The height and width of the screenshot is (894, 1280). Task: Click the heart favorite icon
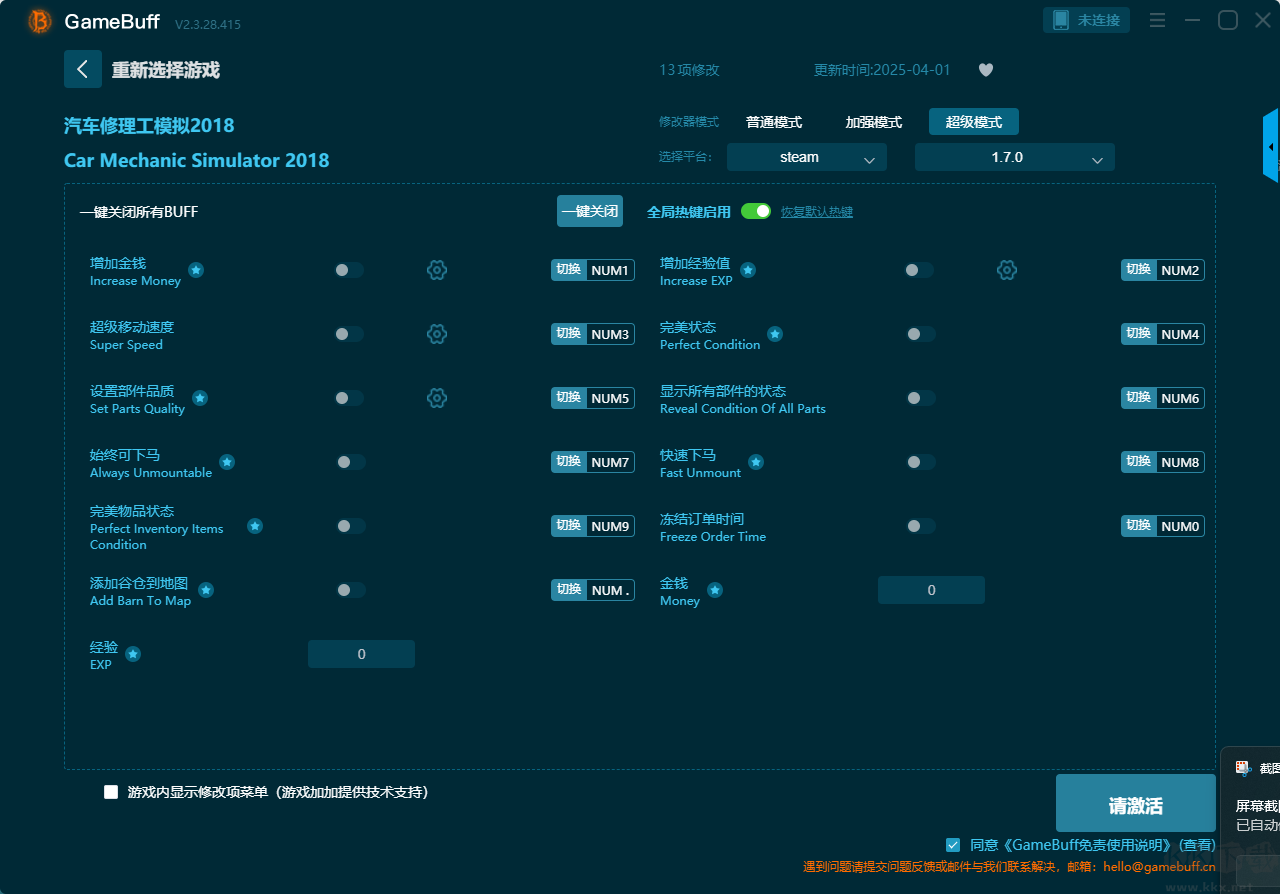click(x=986, y=70)
